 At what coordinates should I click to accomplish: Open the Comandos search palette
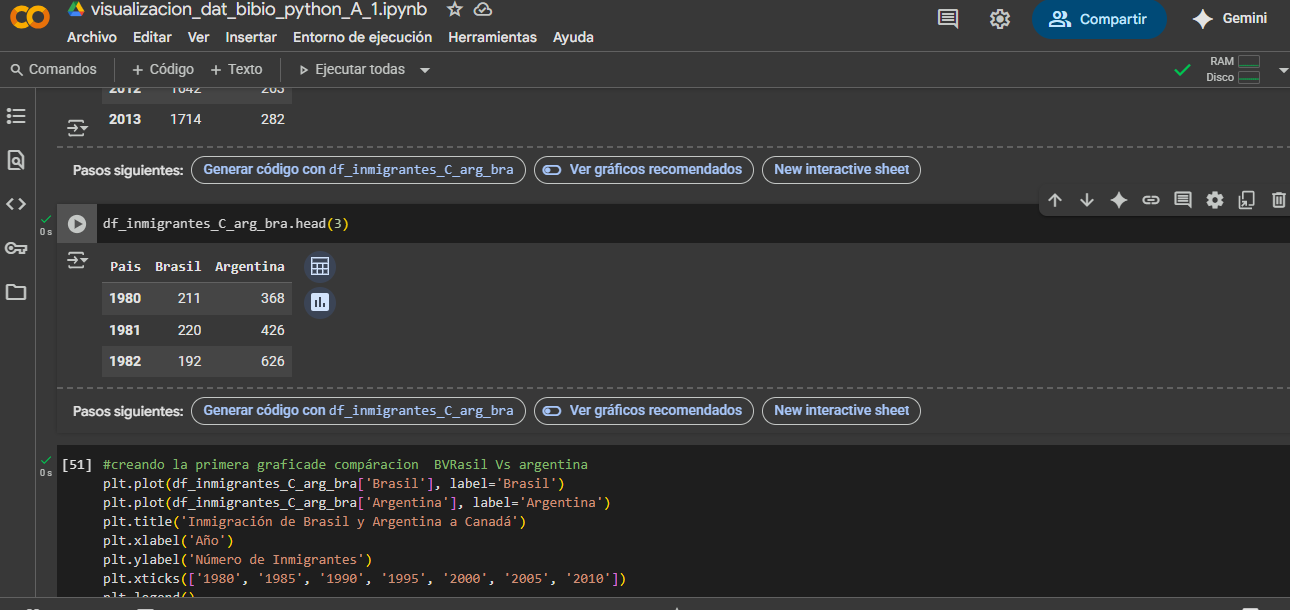pyautogui.click(x=53, y=69)
